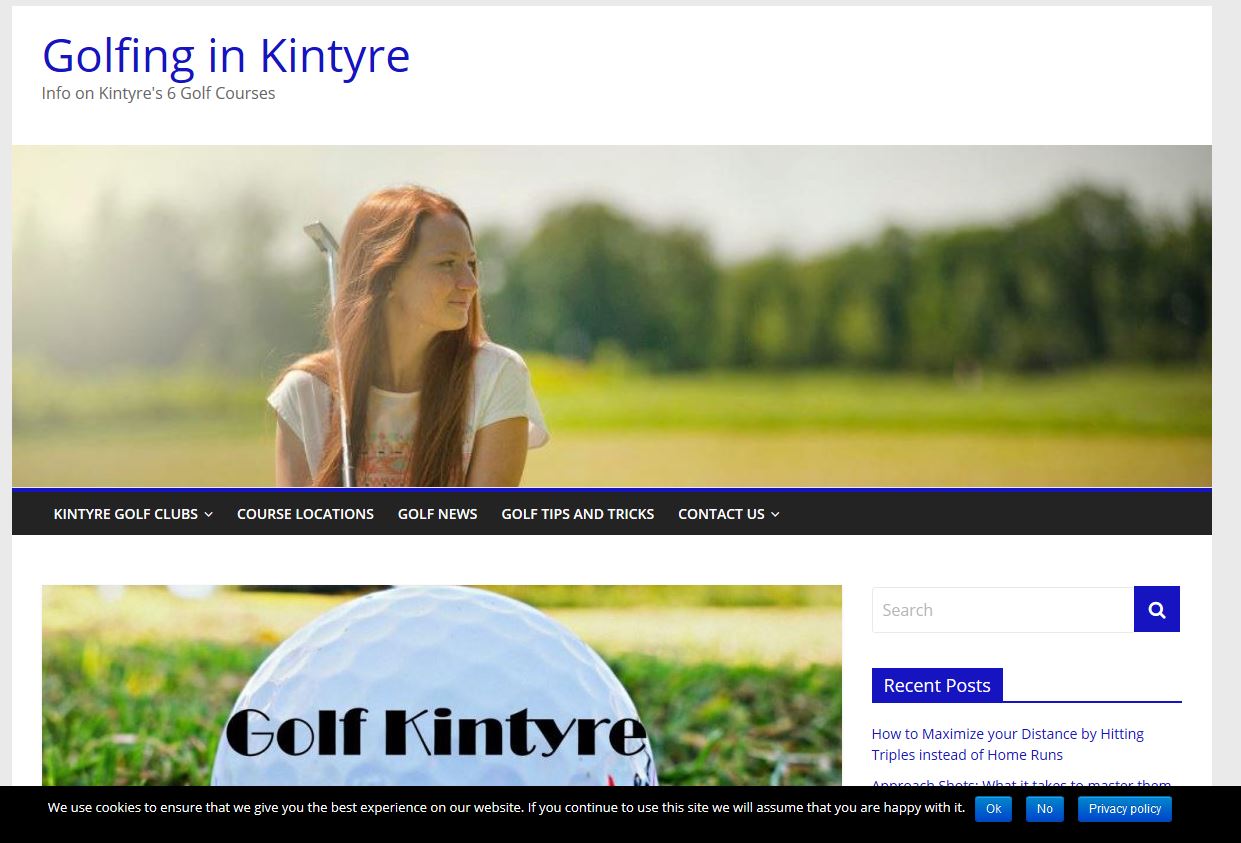Accept cookies with the Ok button
The width and height of the screenshot is (1241, 843).
[x=992, y=808]
